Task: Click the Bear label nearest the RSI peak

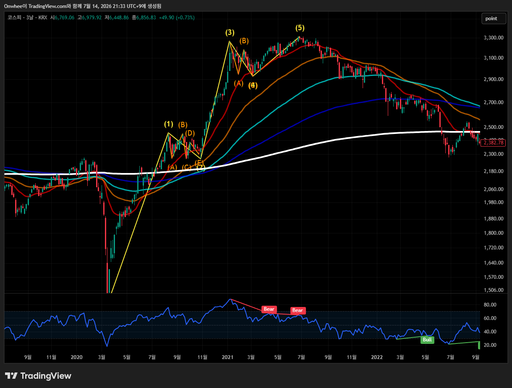Action: (269, 309)
